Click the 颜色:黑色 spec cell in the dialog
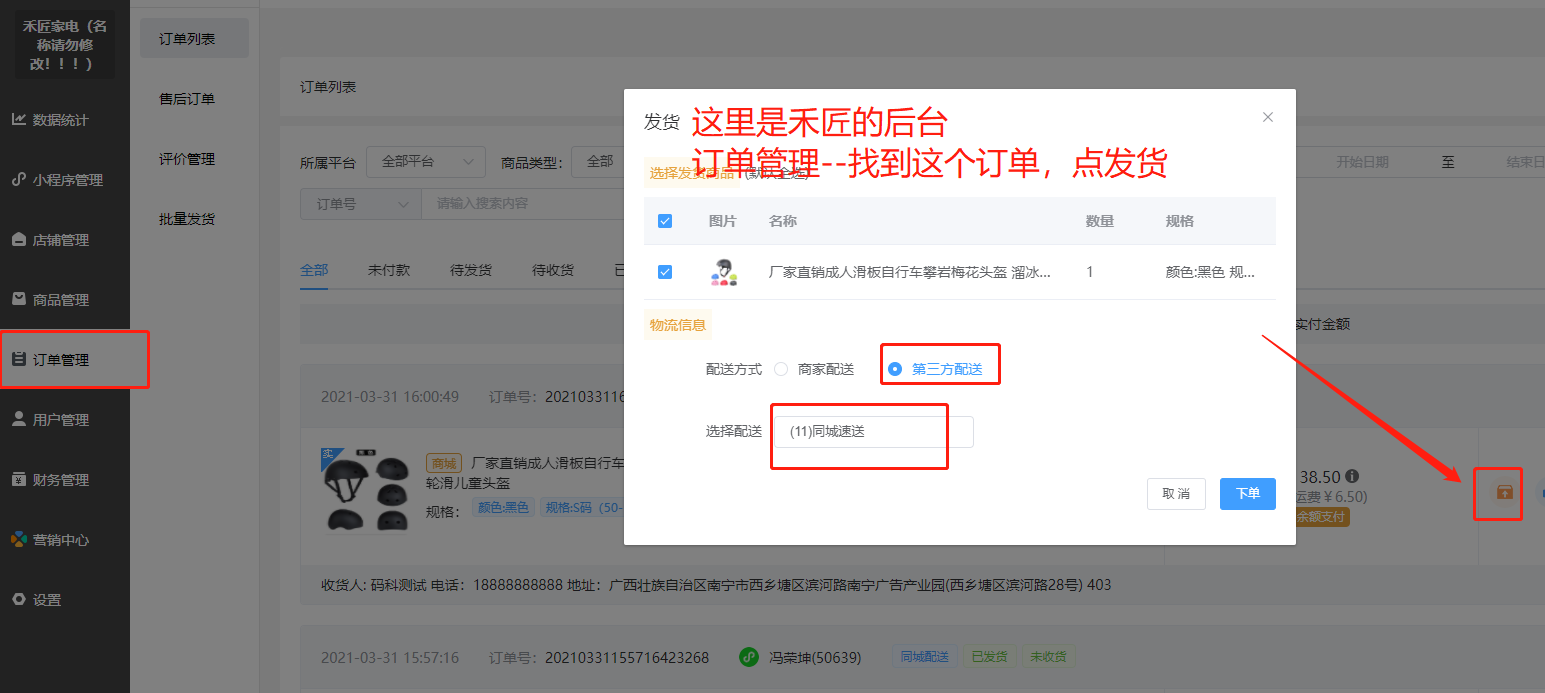Screen dimensions: 1545x693 pyautogui.click(x=1210, y=272)
